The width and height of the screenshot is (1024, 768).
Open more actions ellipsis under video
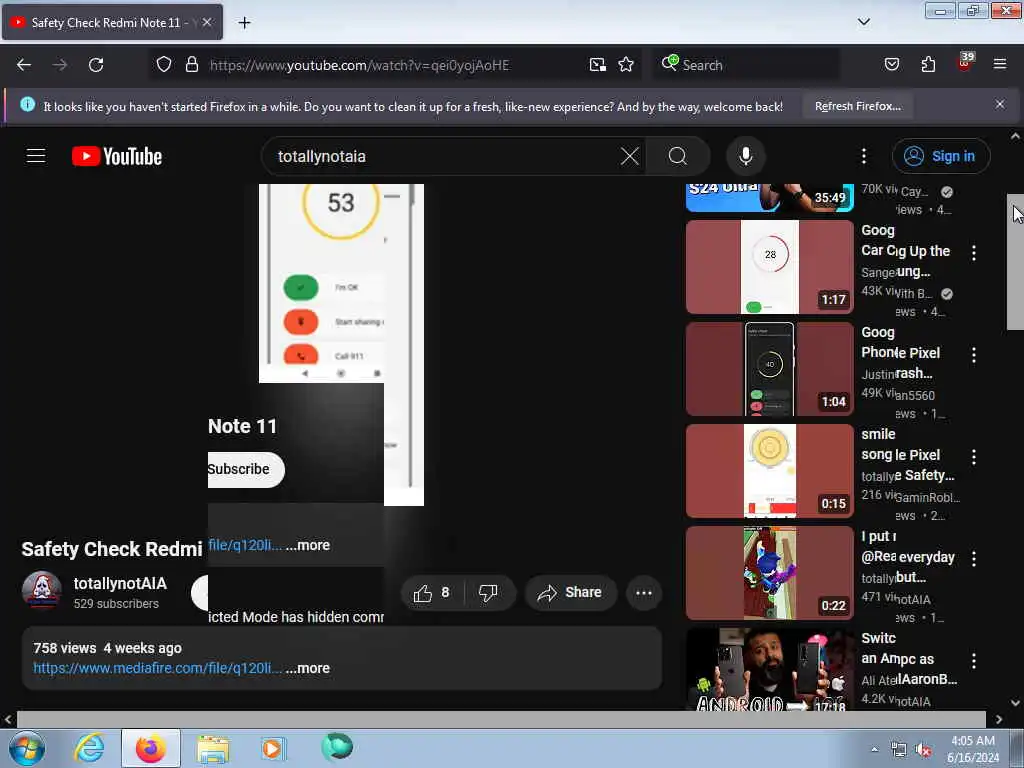pos(644,593)
